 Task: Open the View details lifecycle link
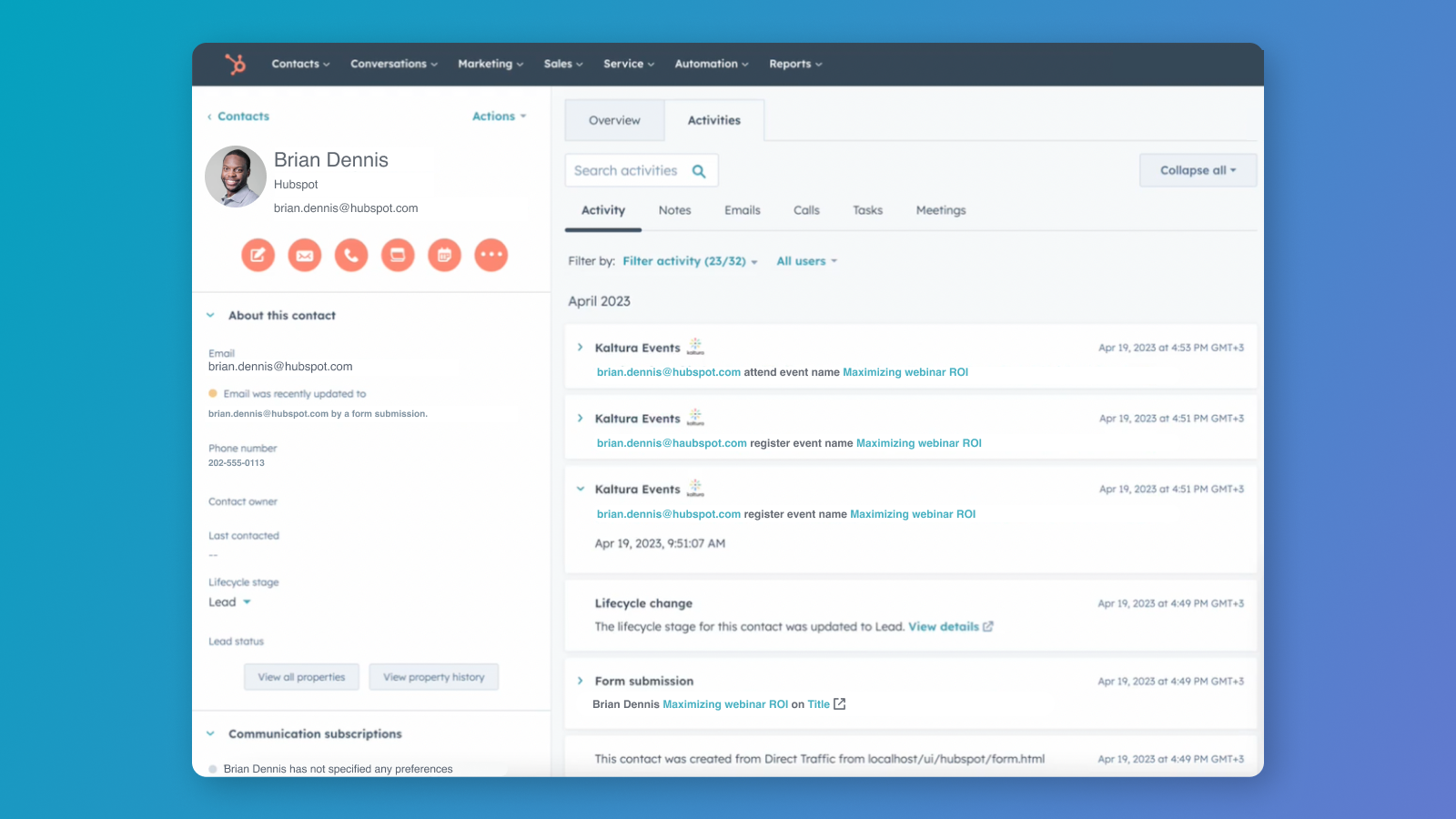[x=949, y=627]
